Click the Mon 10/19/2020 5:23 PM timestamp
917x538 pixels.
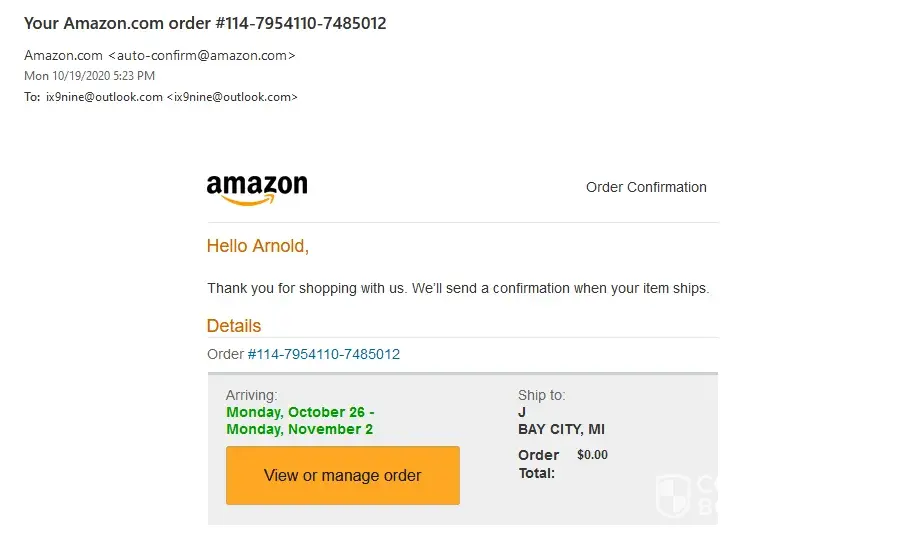(x=89, y=76)
